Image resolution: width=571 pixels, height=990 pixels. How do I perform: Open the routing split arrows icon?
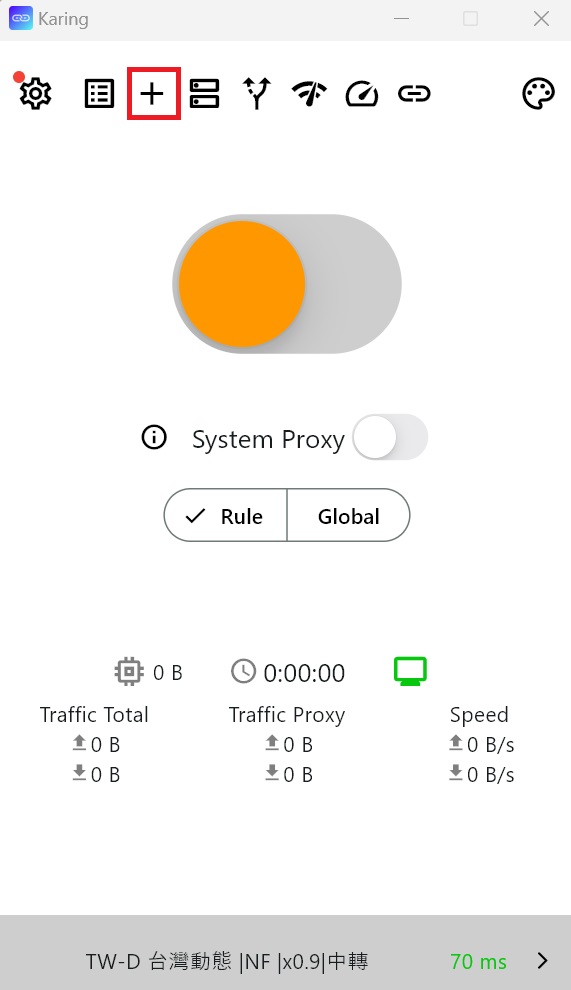[x=256, y=93]
